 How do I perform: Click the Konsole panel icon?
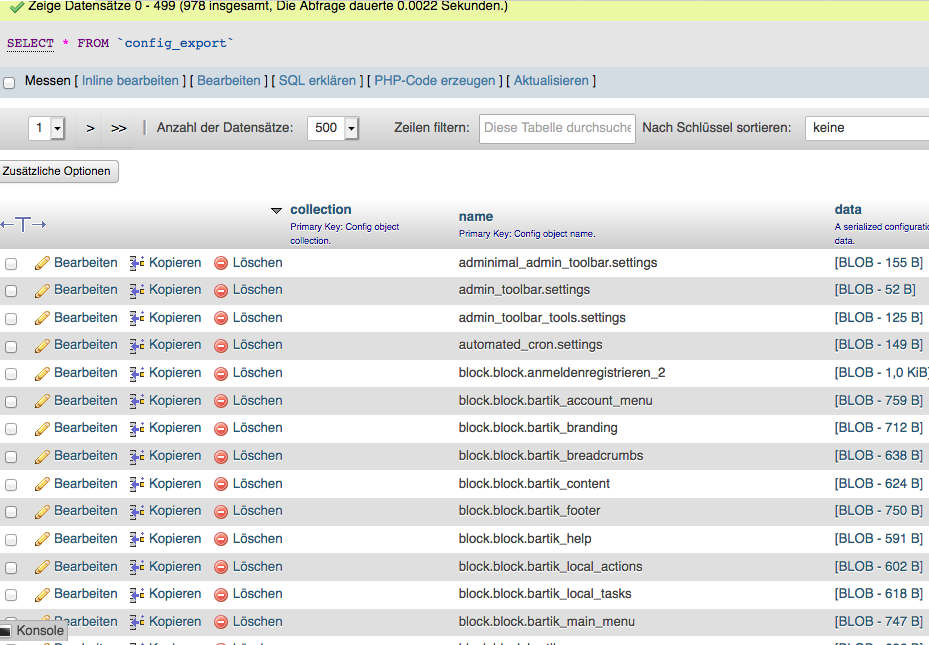(6, 631)
